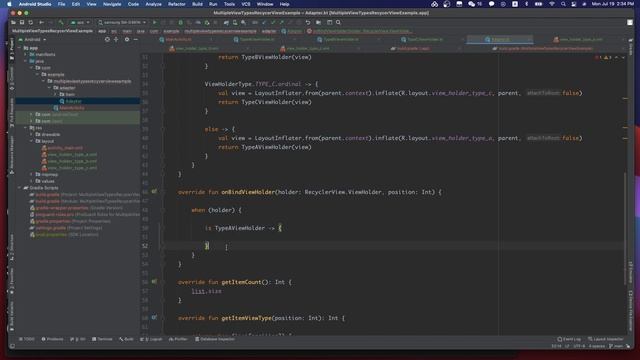This screenshot has width=640, height=360.
Task: Expand mipmap folder arrow
Action: tap(32, 174)
